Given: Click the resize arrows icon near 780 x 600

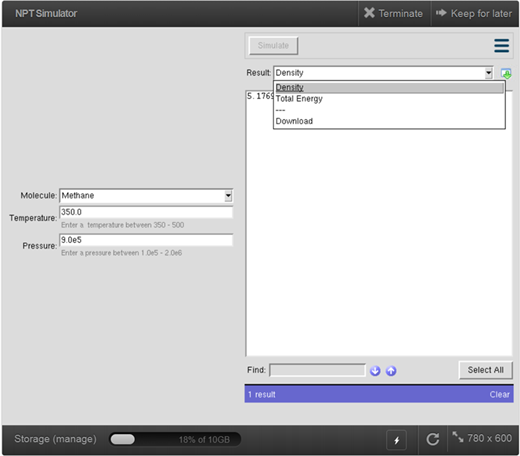Looking at the screenshot, I should point(458,437).
